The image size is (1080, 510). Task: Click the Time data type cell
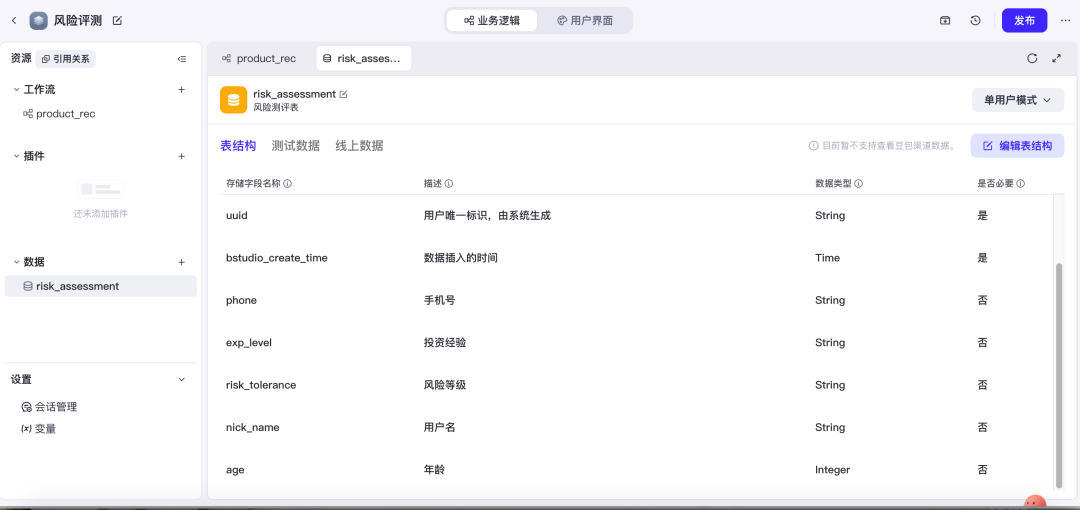click(827, 258)
